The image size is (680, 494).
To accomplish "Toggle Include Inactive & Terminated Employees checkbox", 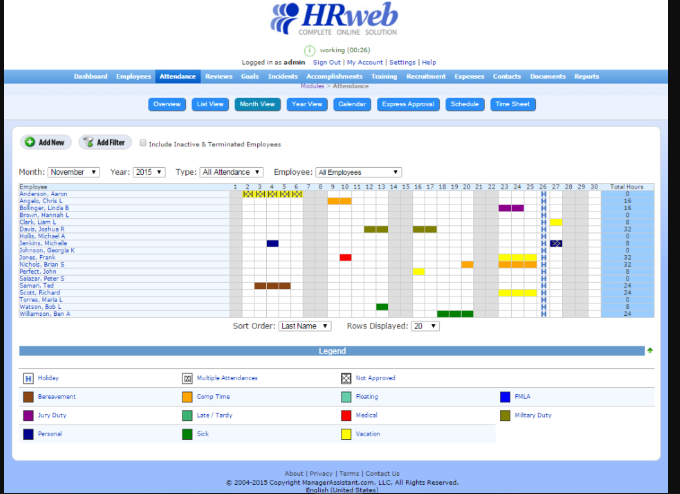I will click(x=143, y=143).
